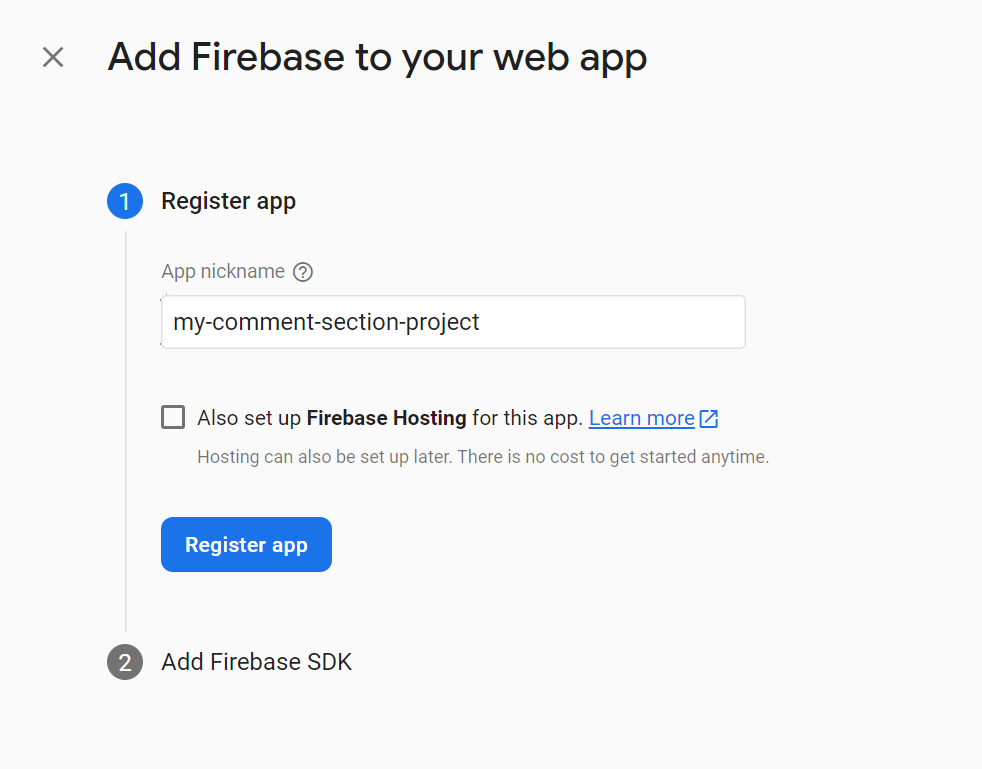Image resolution: width=982 pixels, height=769 pixels.
Task: Click the gray step 2 circle indicator
Action: [125, 662]
